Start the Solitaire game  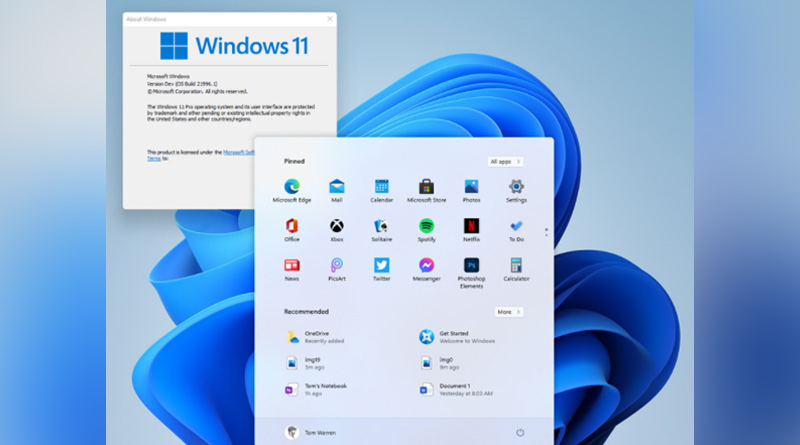coord(382,230)
